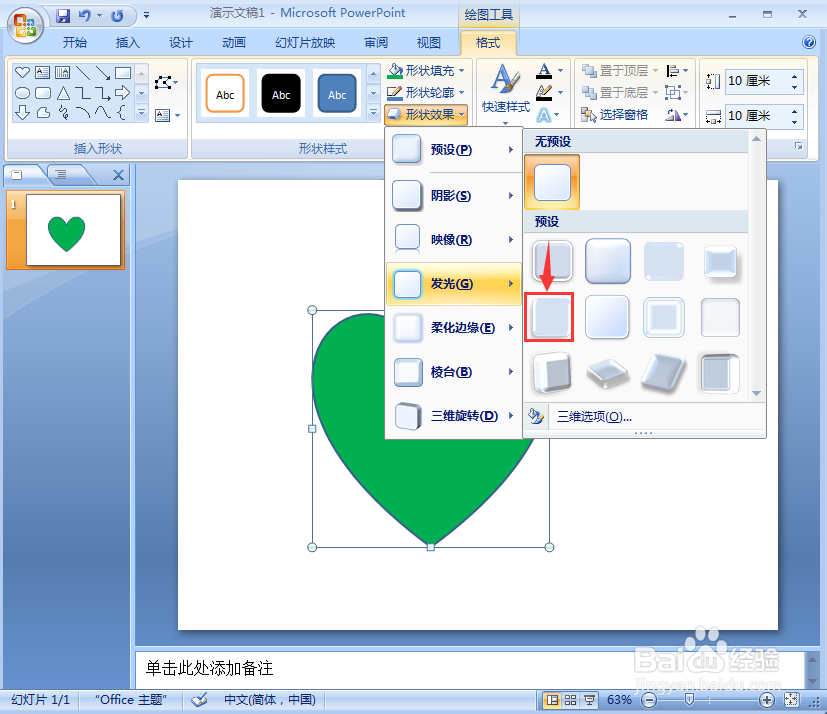Screen dimensions: 827x714
Task: Apply the blue Abc shape style
Action: [x=337, y=93]
